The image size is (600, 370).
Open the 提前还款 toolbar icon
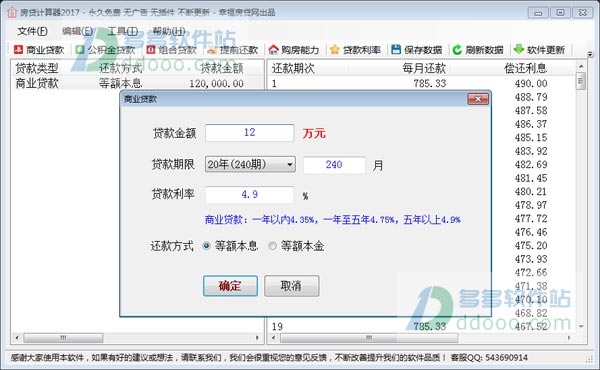212,50
